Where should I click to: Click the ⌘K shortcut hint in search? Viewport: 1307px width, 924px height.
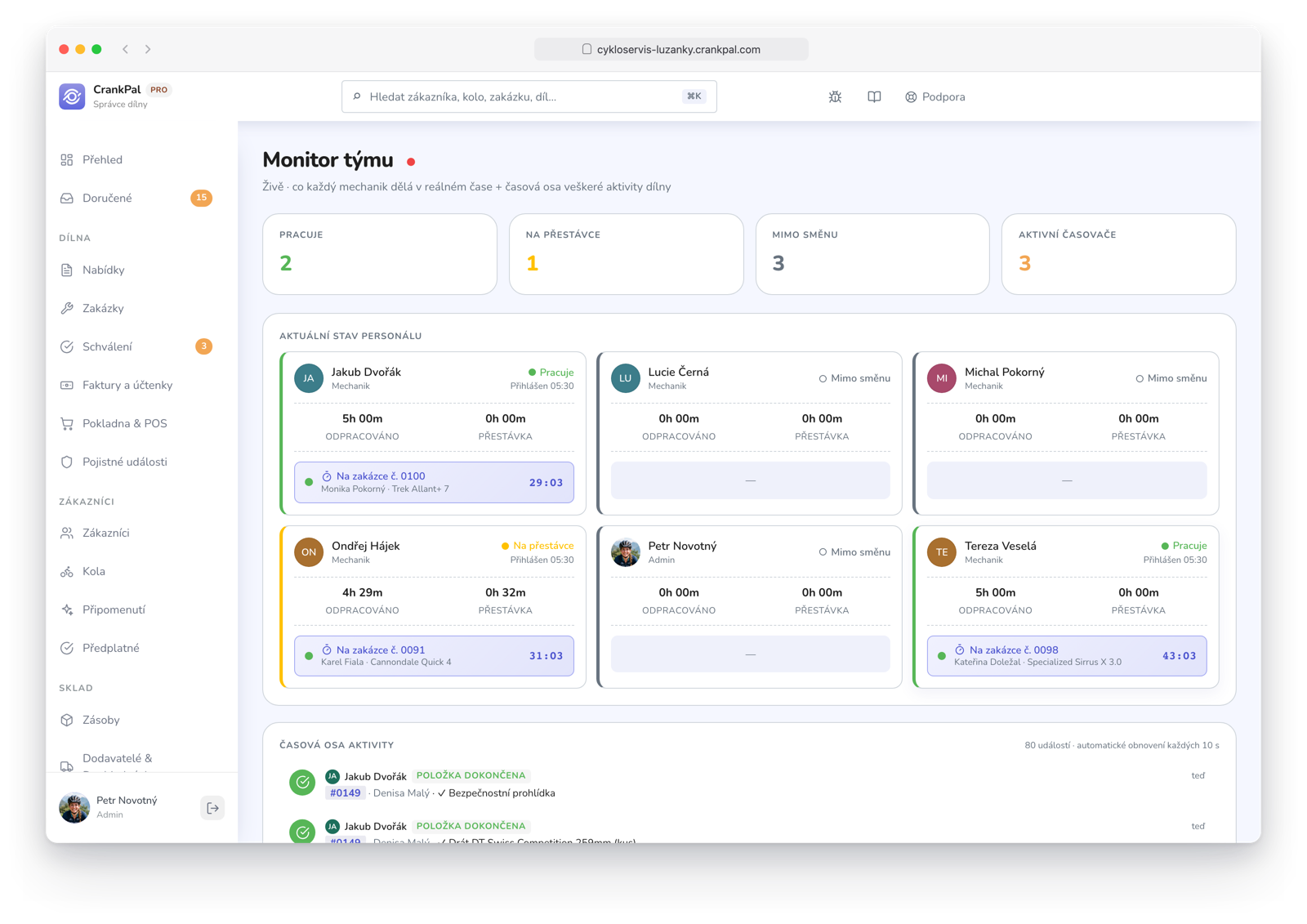[694, 96]
